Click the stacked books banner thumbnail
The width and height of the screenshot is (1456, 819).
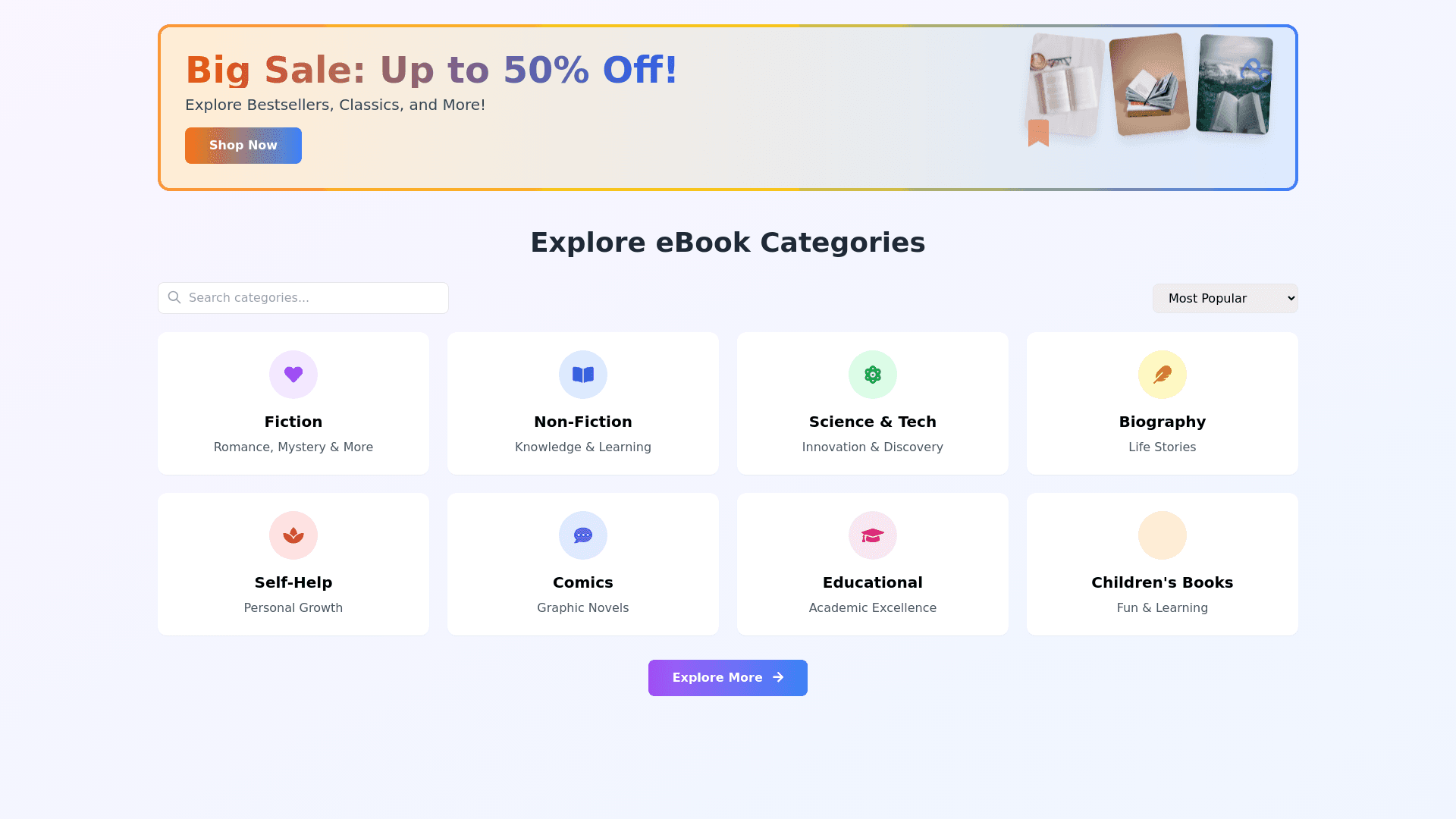(1149, 83)
